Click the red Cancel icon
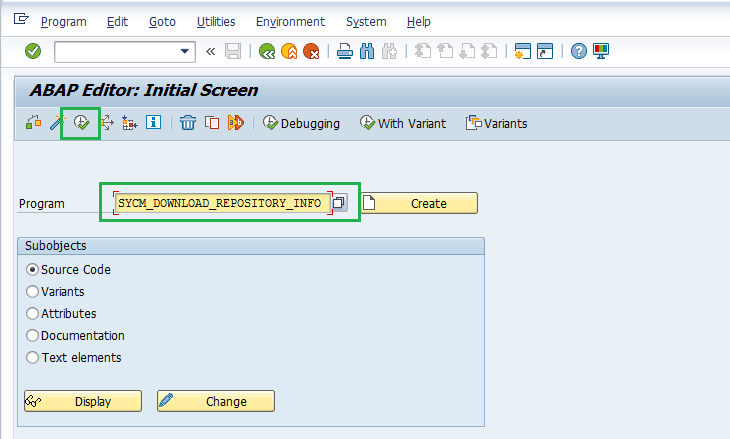Image resolution: width=730 pixels, height=439 pixels. tap(311, 51)
